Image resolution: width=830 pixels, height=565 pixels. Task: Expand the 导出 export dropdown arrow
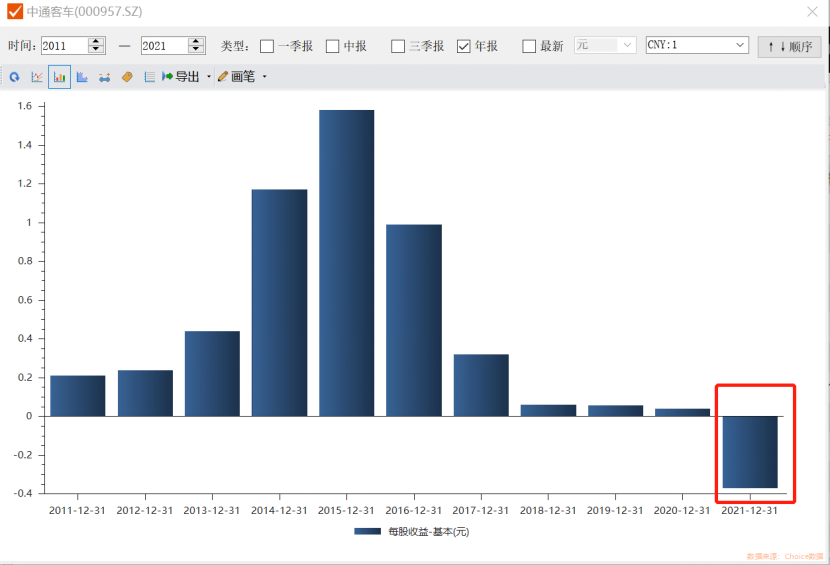point(208,77)
